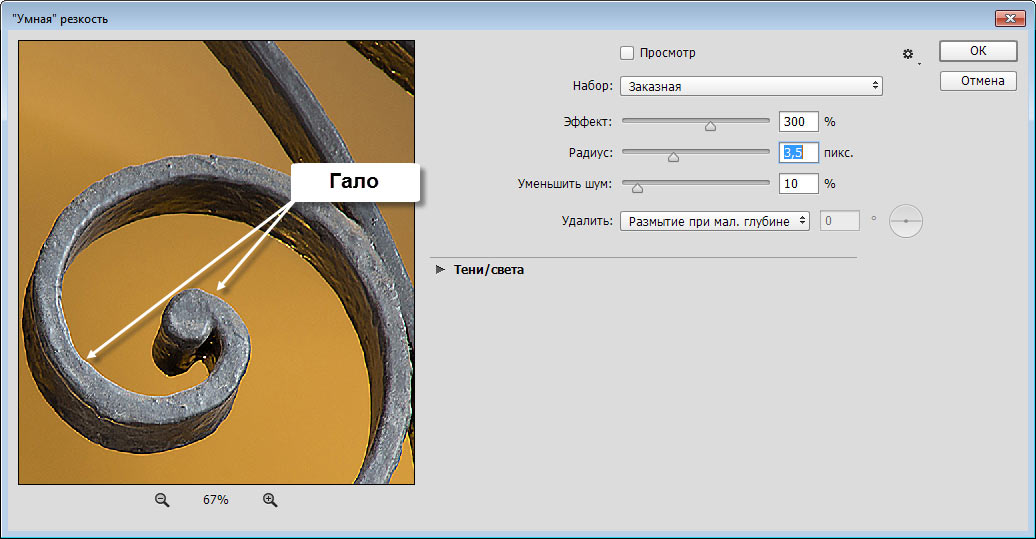Open the Набор preset dropdown

click(x=751, y=86)
